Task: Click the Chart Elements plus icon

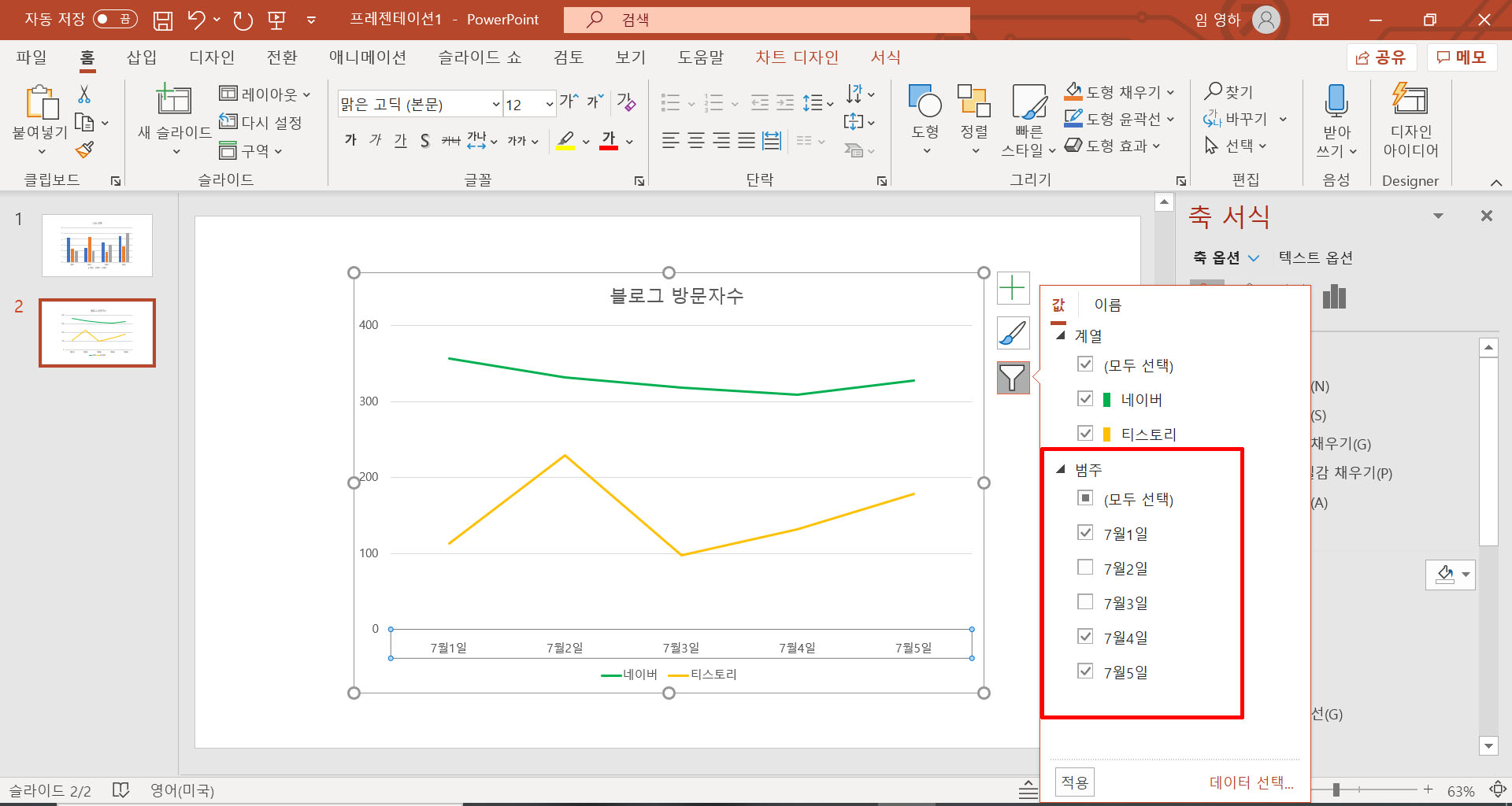Action: click(x=1013, y=288)
